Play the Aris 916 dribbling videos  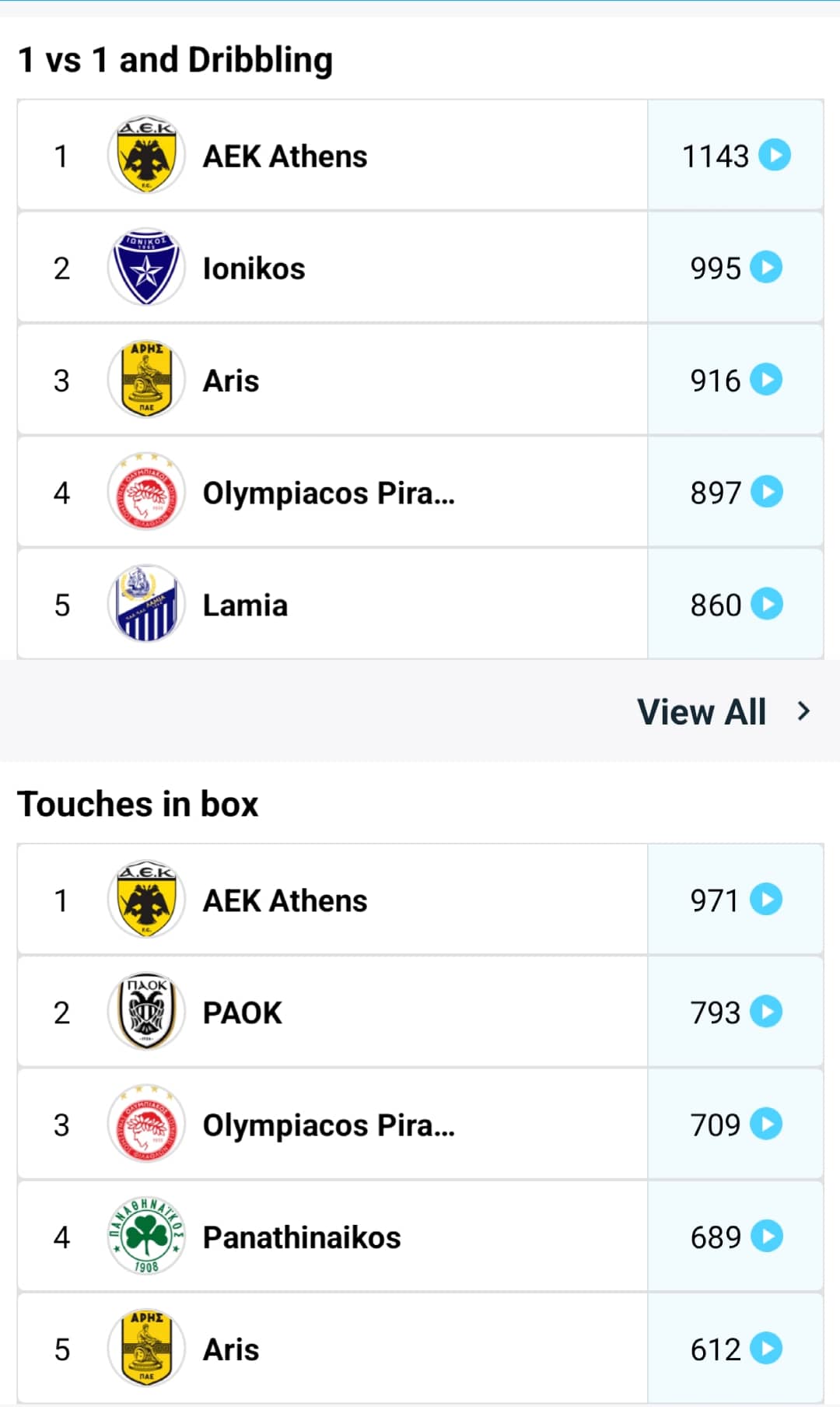[766, 380]
